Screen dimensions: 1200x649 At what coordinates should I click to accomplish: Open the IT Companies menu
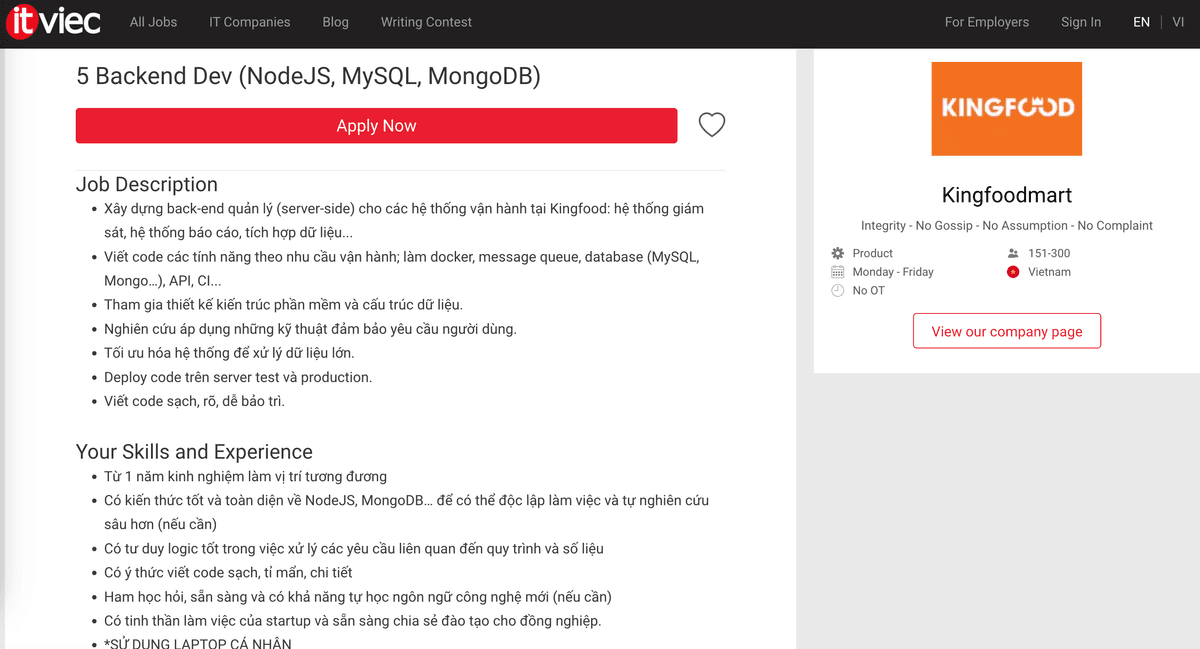click(249, 21)
